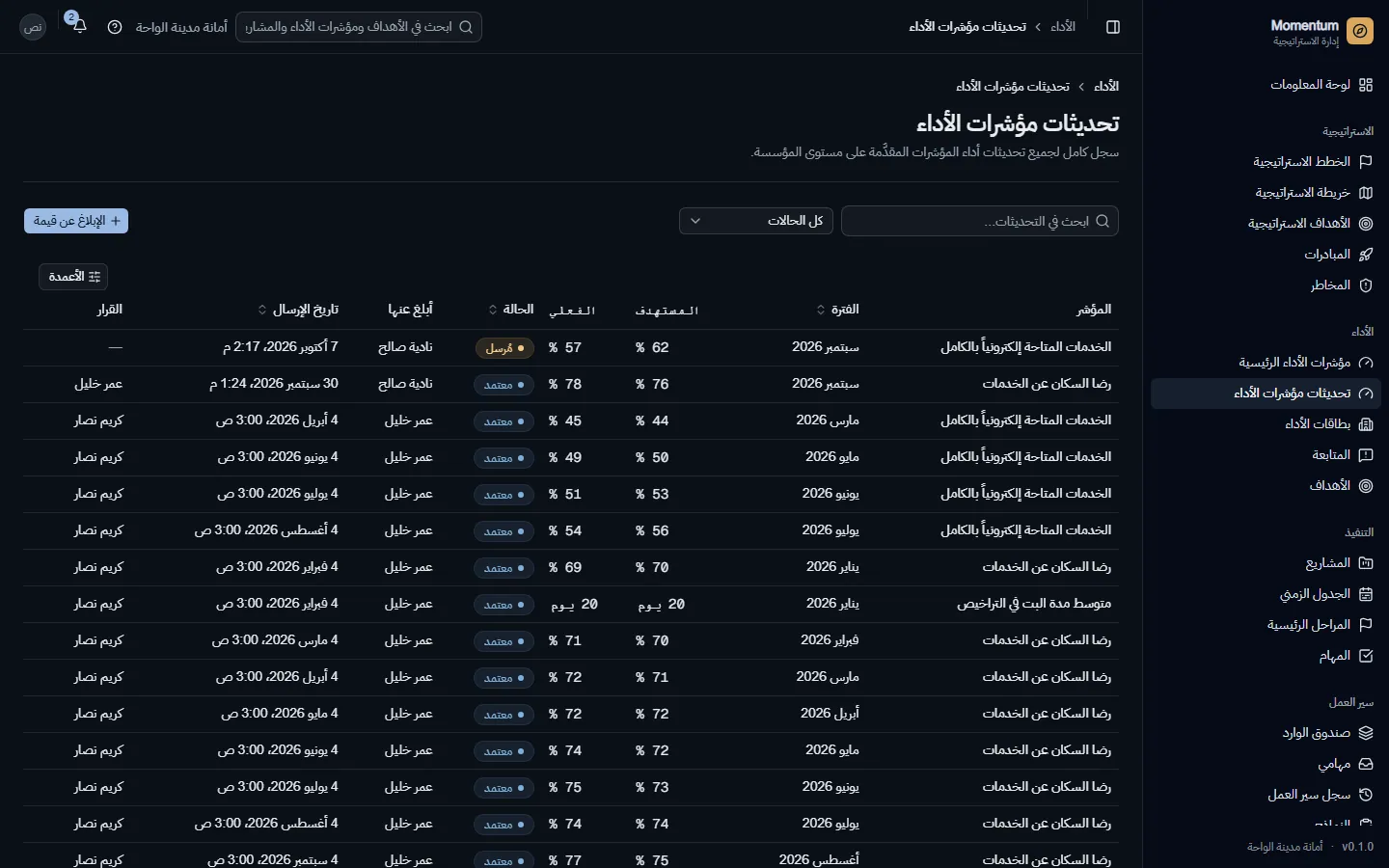
Task: Click the icon beside بطاقات الأداء
Action: pyautogui.click(x=1366, y=424)
